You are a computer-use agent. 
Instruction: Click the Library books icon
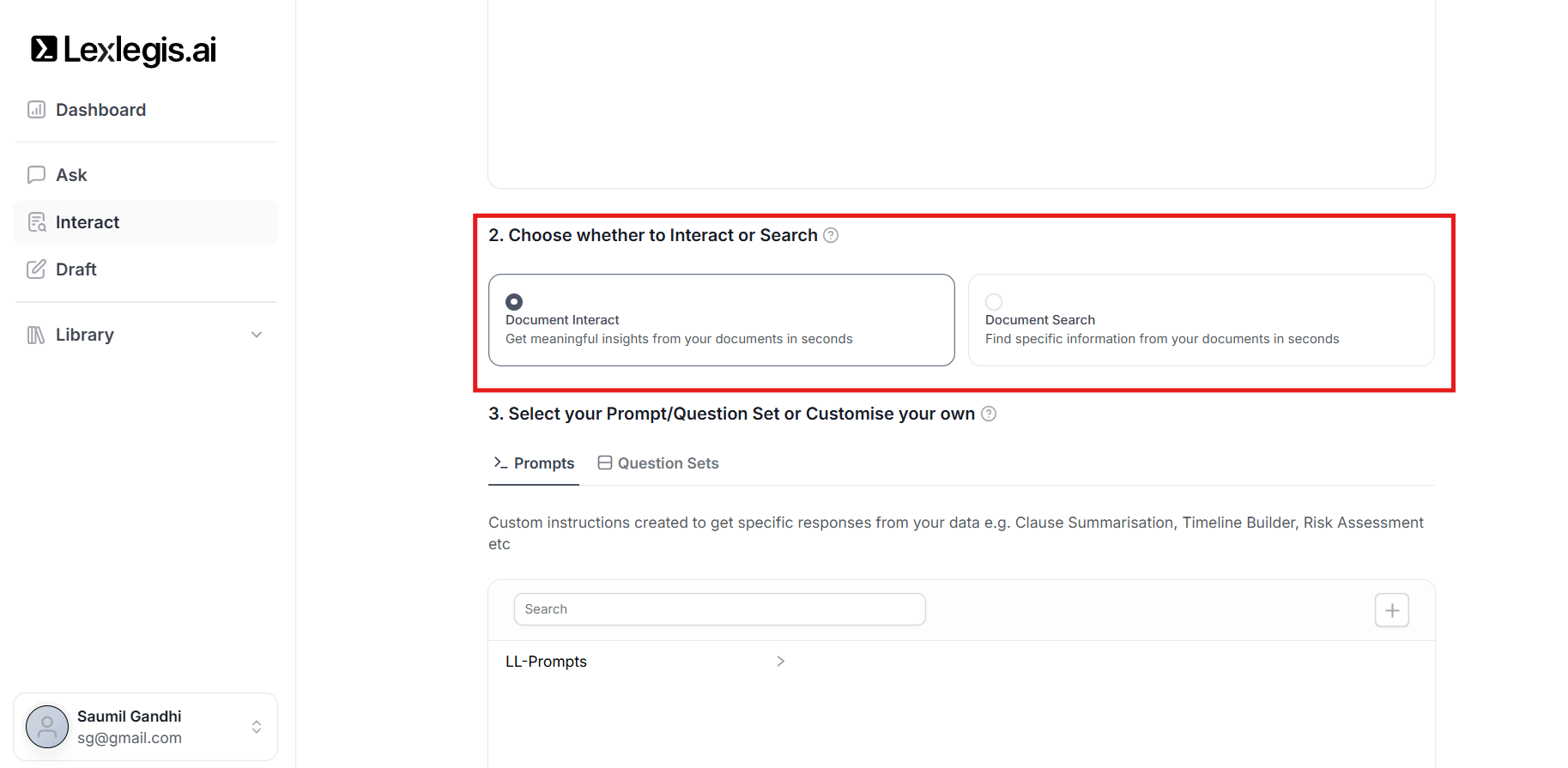click(36, 335)
